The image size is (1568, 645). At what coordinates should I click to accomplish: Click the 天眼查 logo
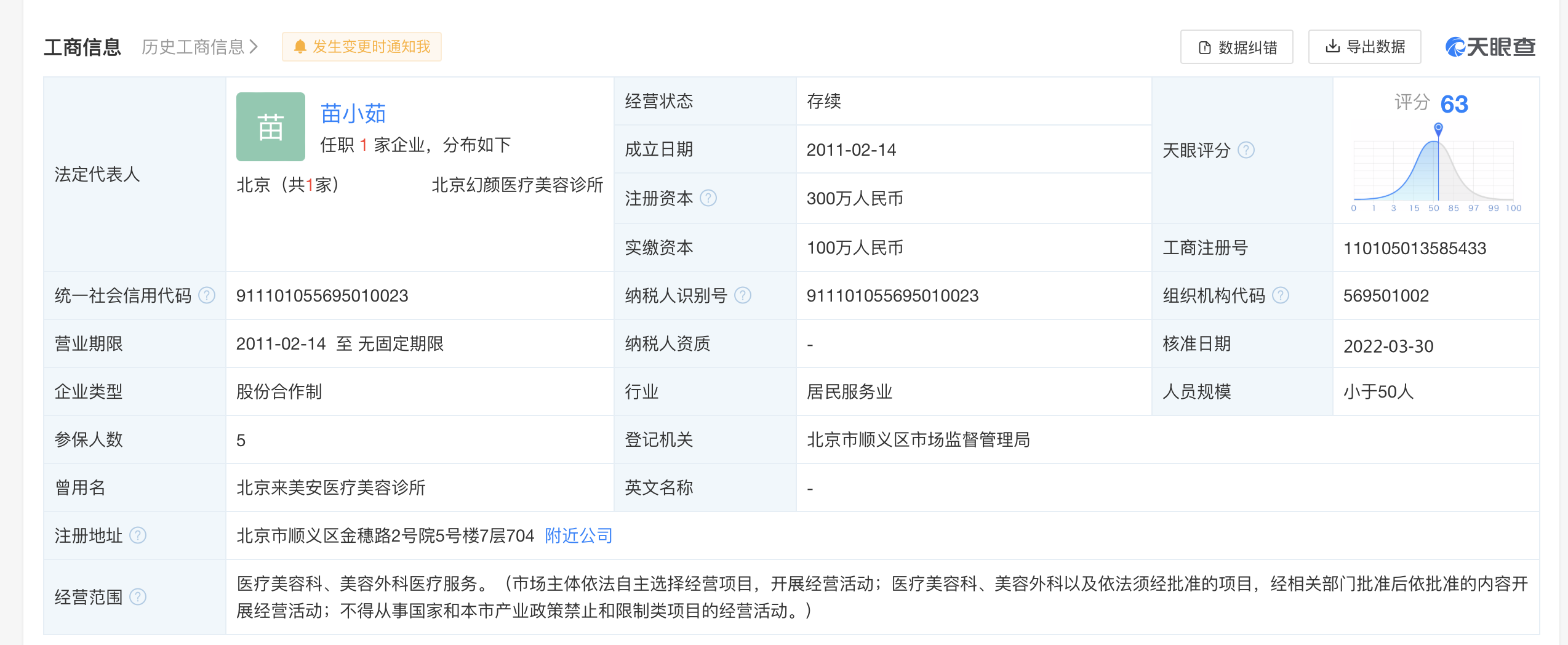[1490, 47]
